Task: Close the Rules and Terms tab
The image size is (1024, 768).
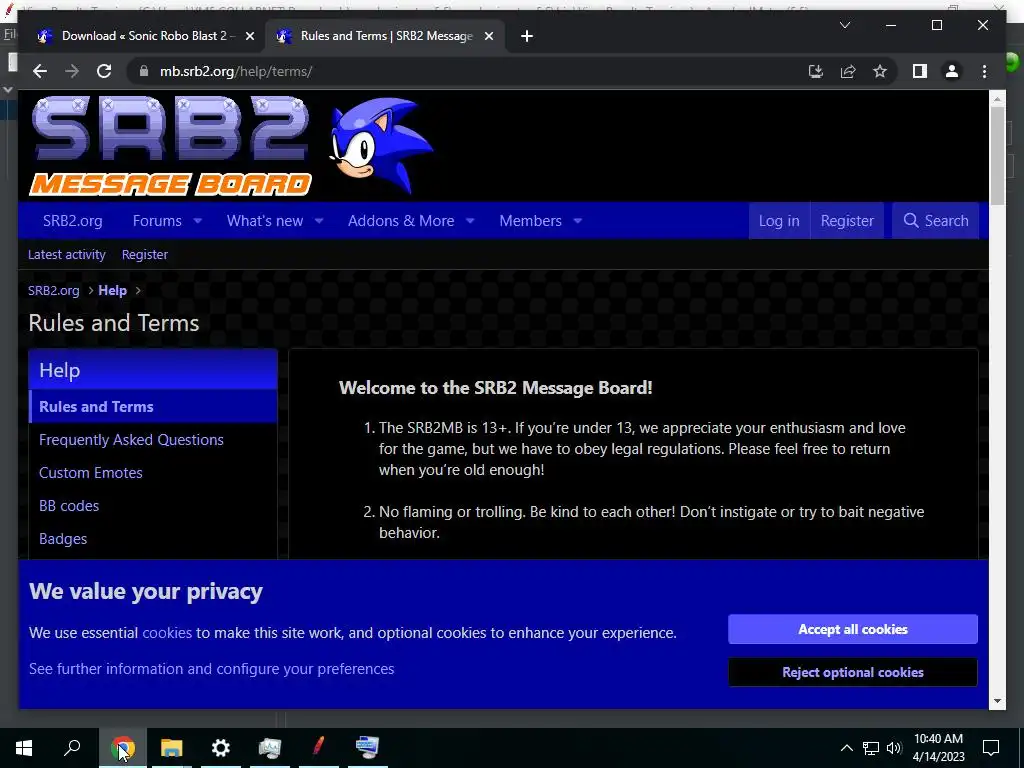Action: [x=488, y=36]
